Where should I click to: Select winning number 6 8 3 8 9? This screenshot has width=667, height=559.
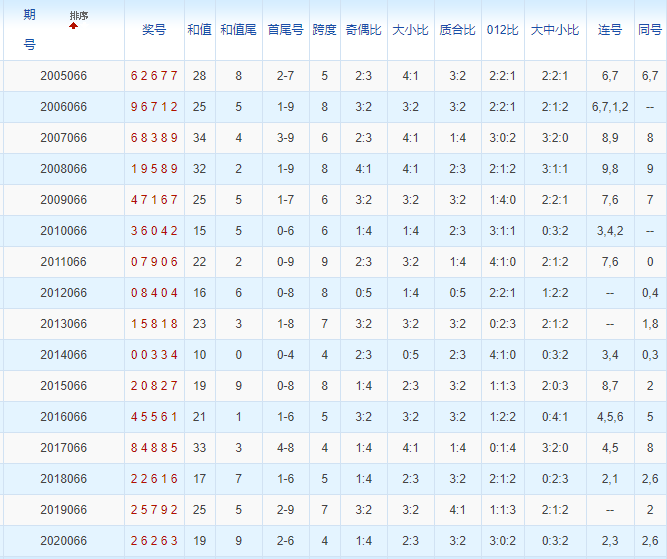tap(154, 138)
